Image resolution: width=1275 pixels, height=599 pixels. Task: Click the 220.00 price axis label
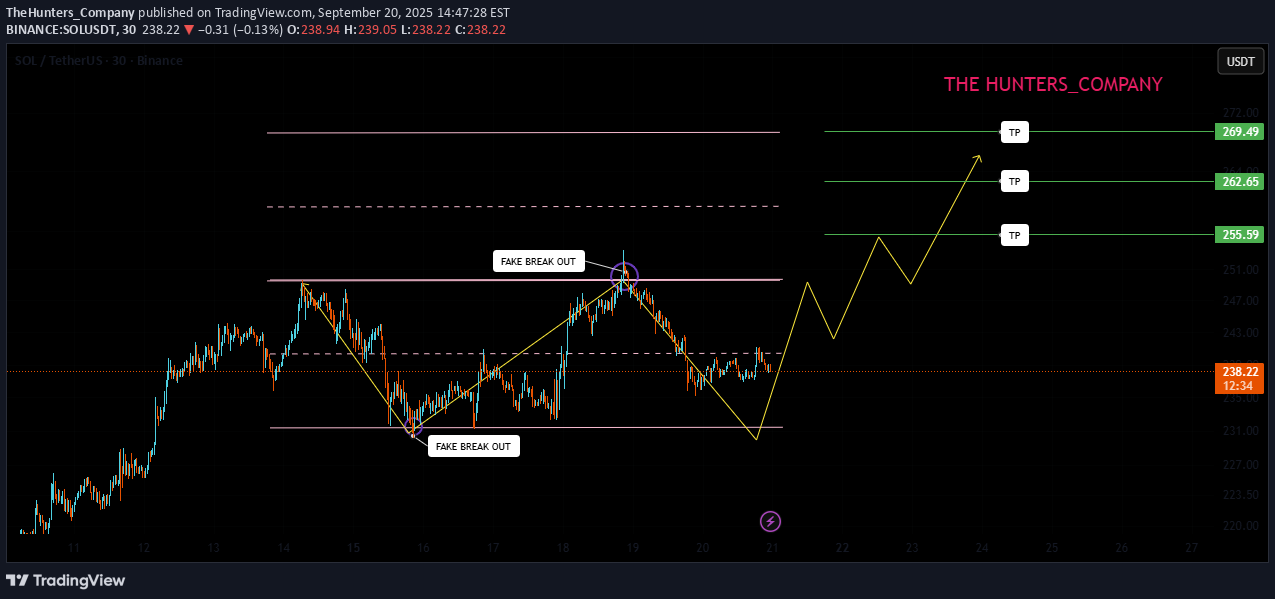[x=1239, y=526]
